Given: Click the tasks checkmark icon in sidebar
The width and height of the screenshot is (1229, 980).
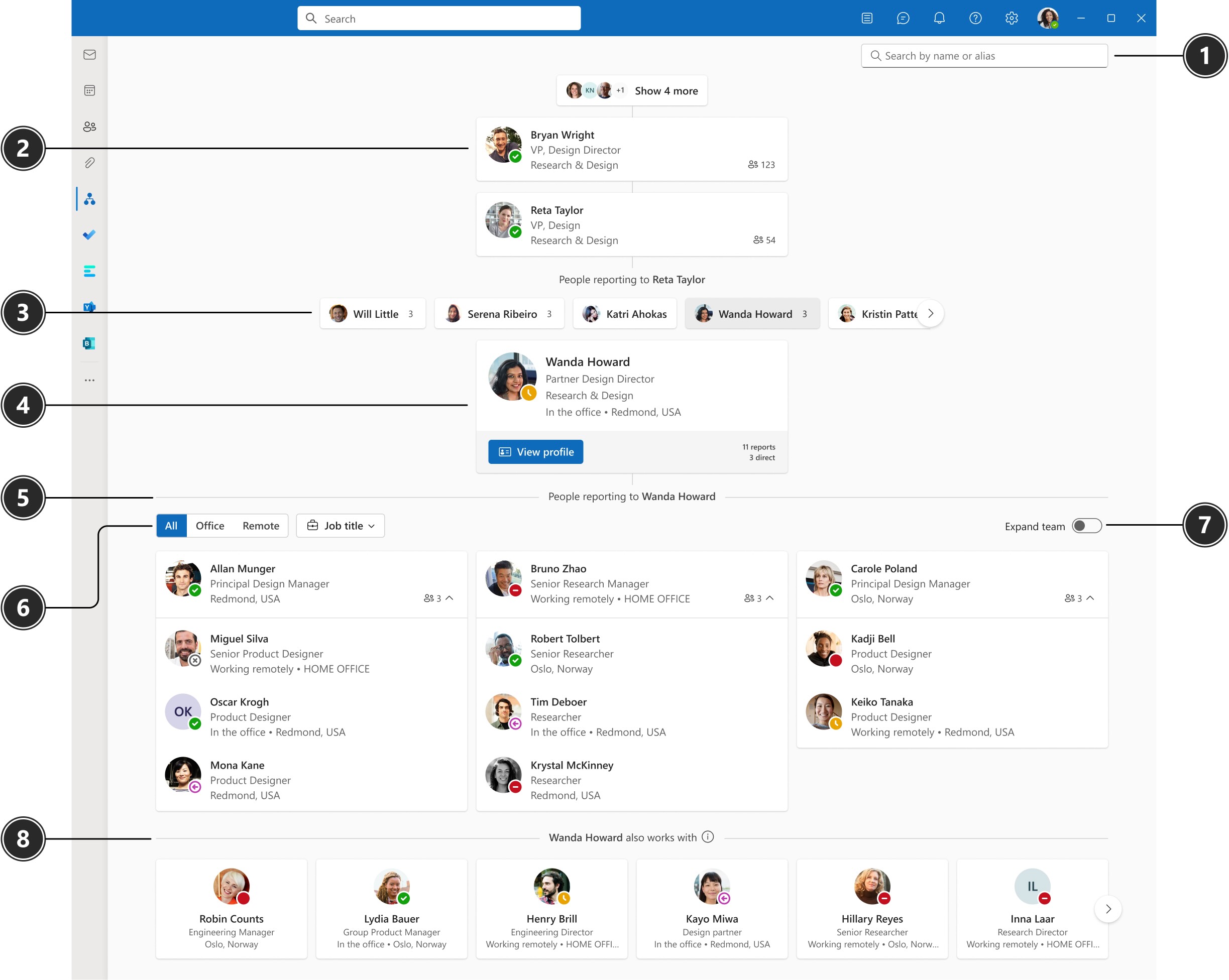Looking at the screenshot, I should (x=90, y=234).
